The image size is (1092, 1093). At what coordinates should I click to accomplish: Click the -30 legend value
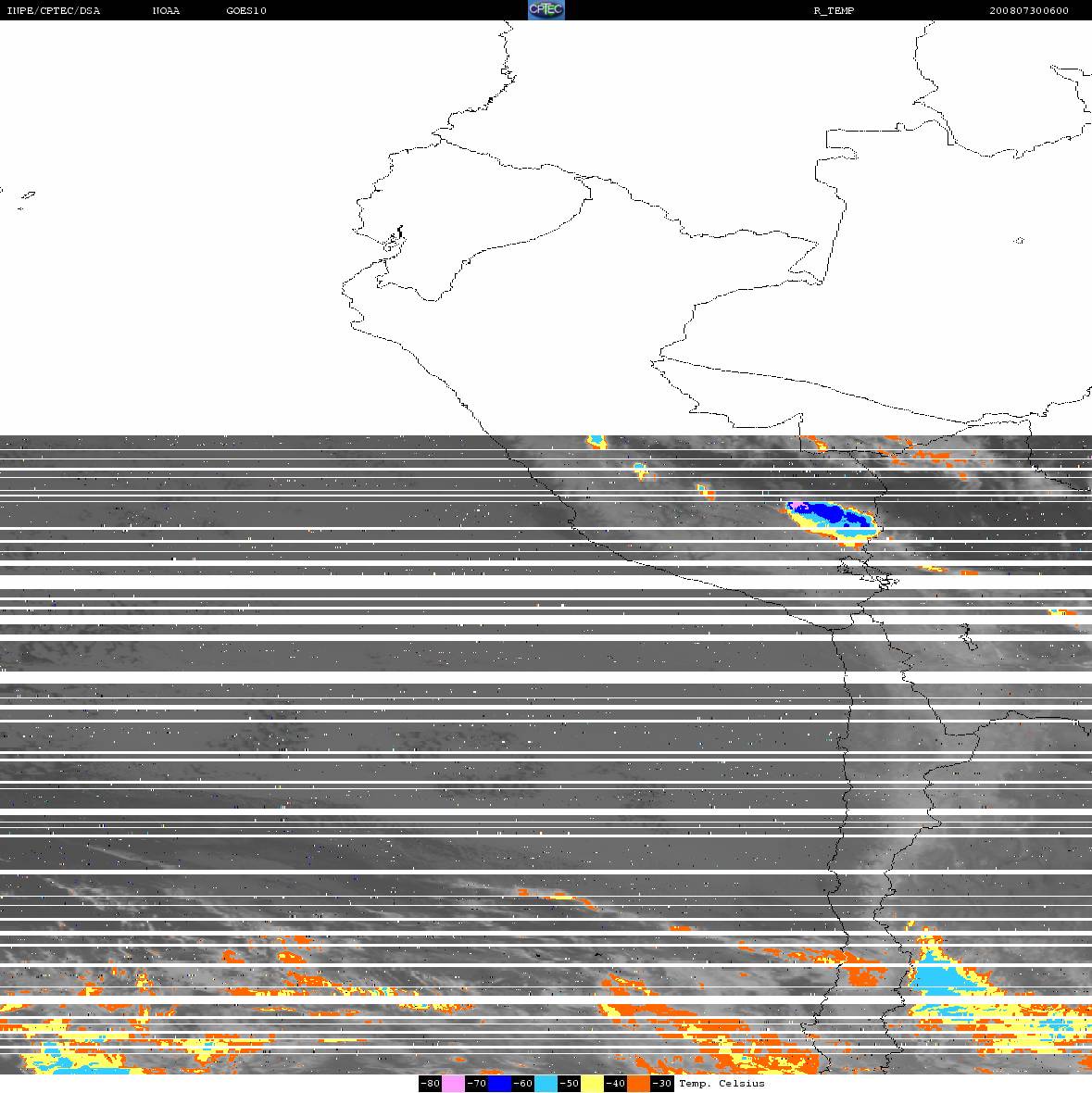point(662,1083)
